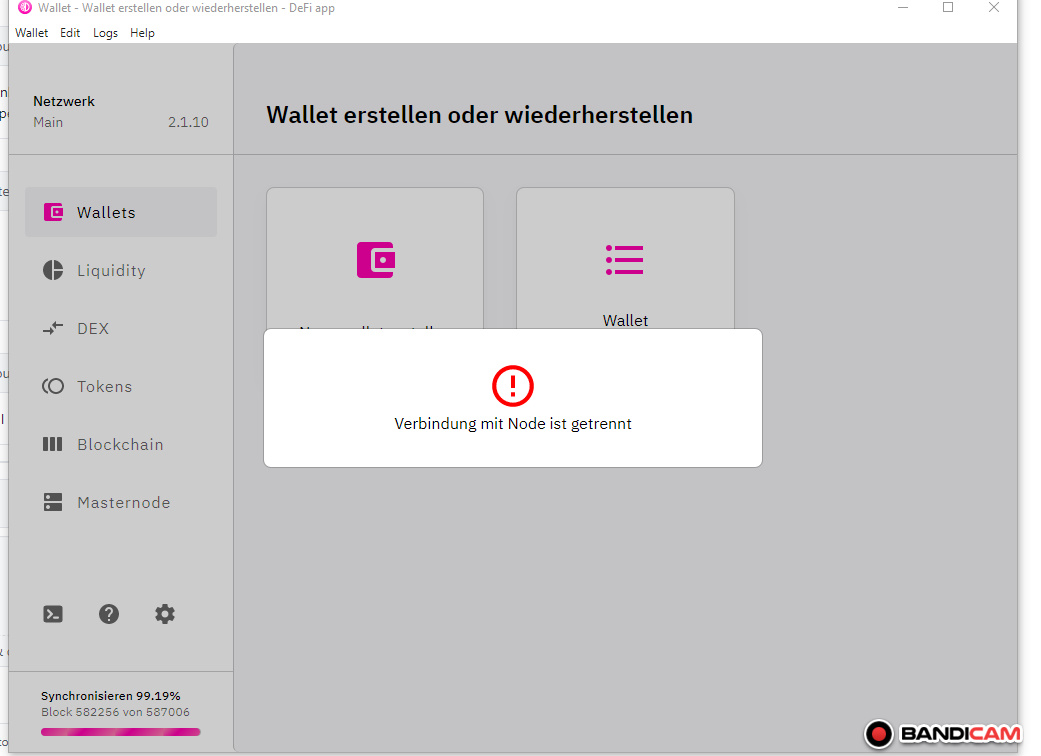The height and width of the screenshot is (756, 1041).
Task: Click 'Verbindung mit Node ist getrennt' message
Action: [513, 423]
